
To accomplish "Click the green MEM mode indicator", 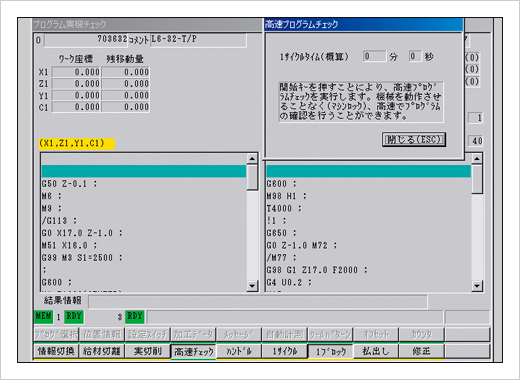I will pos(44,317).
